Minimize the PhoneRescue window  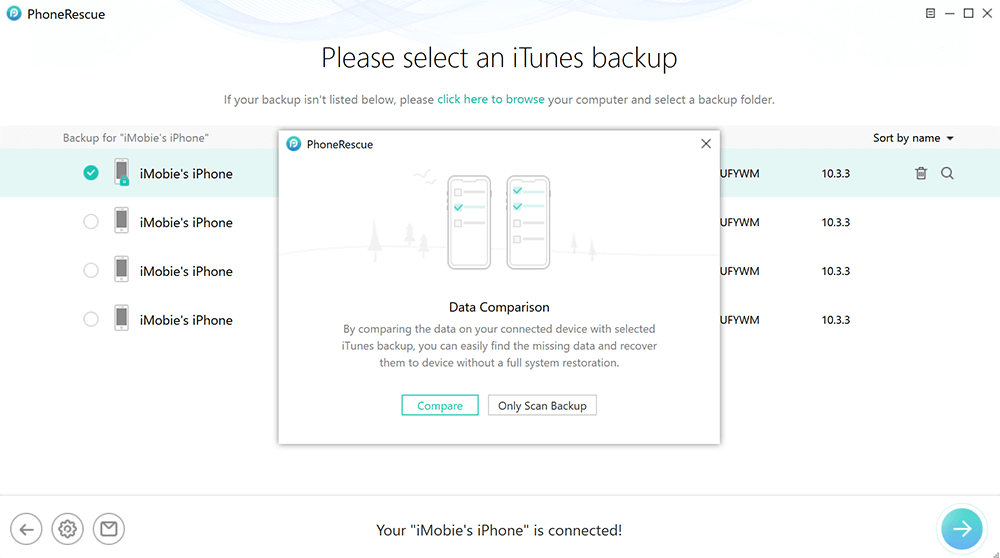coord(949,14)
